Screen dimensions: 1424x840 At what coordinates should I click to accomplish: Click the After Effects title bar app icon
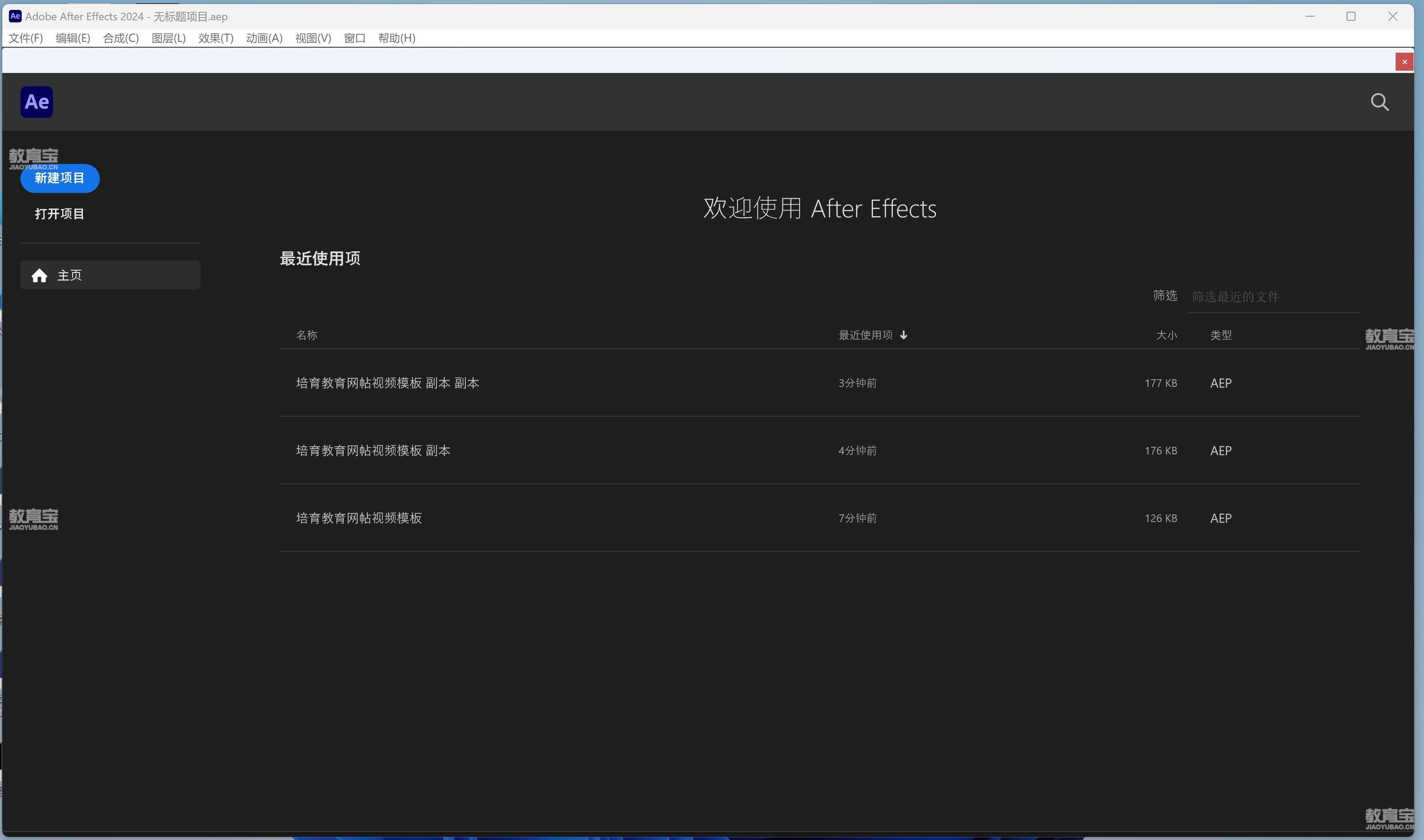tap(15, 16)
